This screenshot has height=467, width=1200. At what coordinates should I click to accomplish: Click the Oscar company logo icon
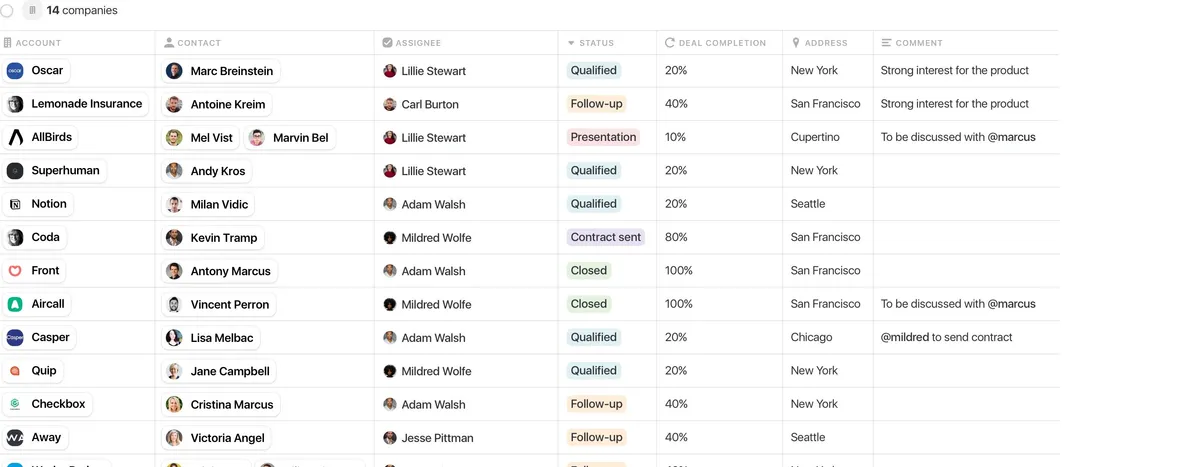[x=15, y=71]
